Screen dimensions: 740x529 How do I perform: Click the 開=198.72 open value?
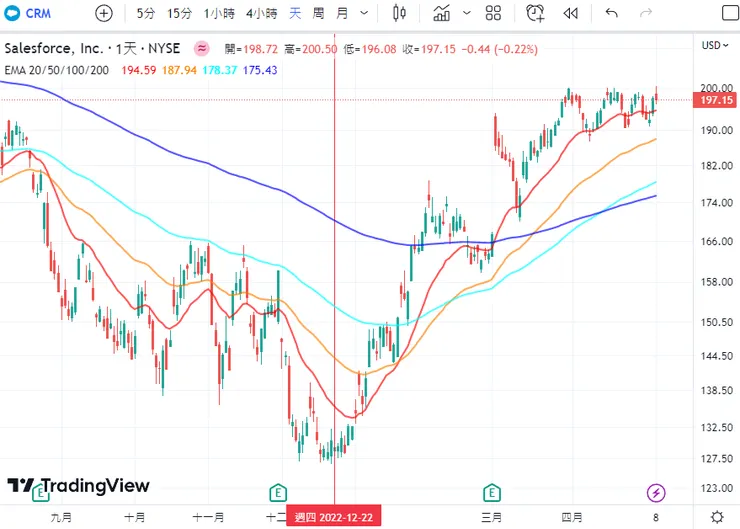[251, 49]
